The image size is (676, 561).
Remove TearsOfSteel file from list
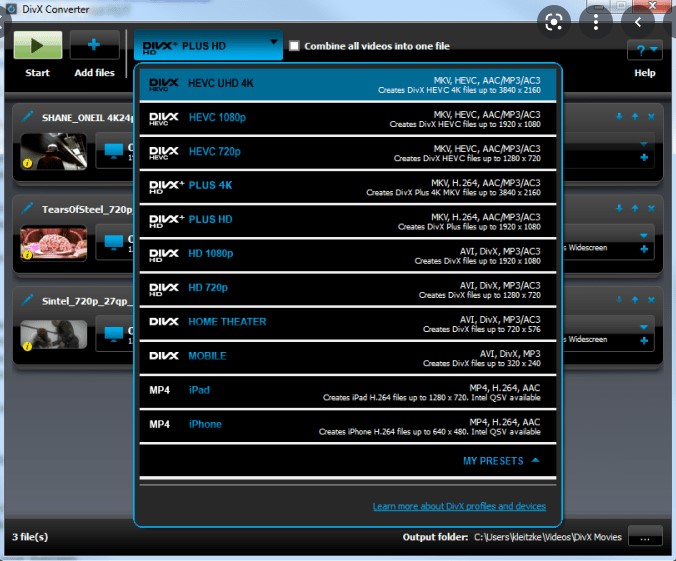coord(651,208)
